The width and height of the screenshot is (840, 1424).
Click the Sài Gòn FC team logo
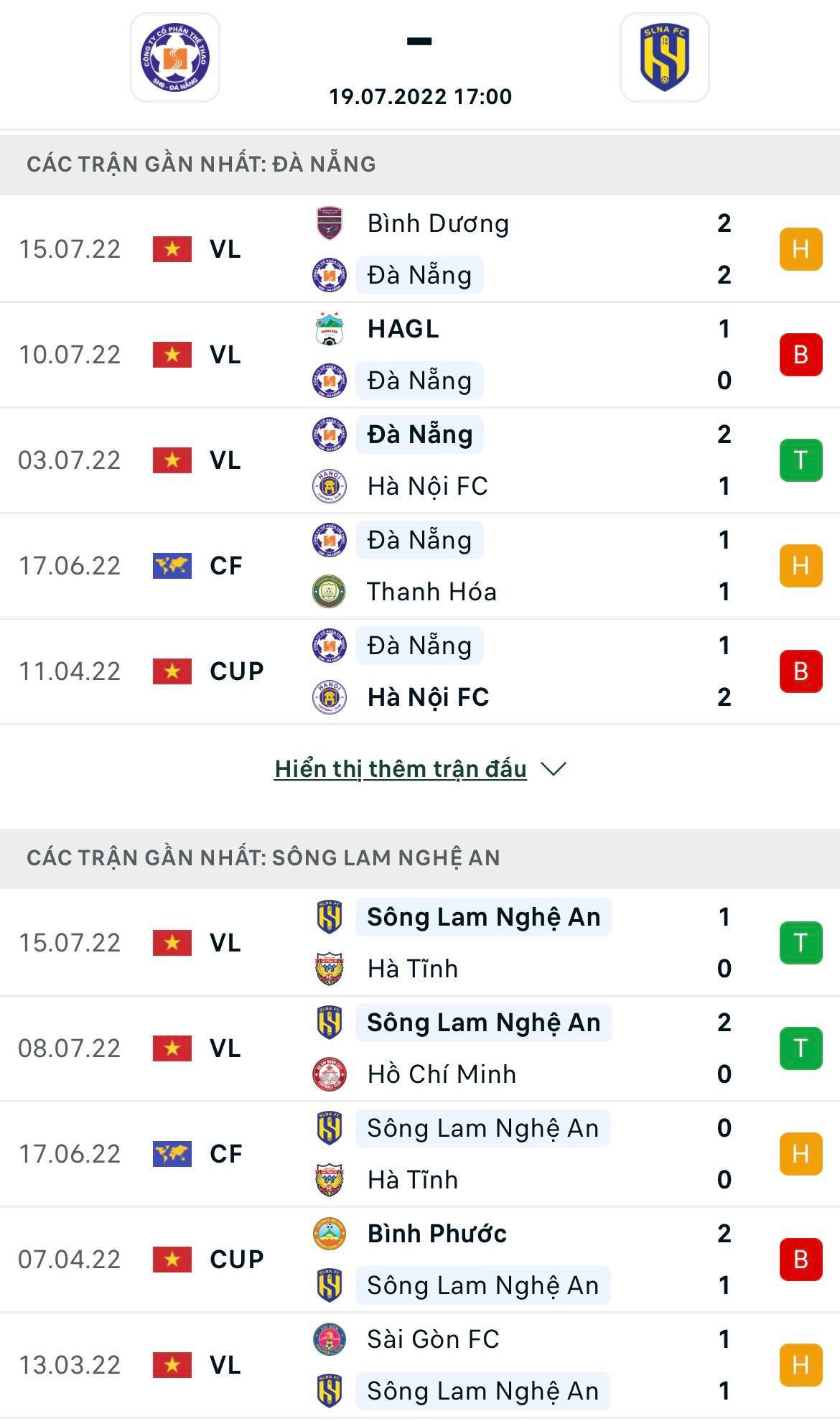pyautogui.click(x=330, y=1339)
